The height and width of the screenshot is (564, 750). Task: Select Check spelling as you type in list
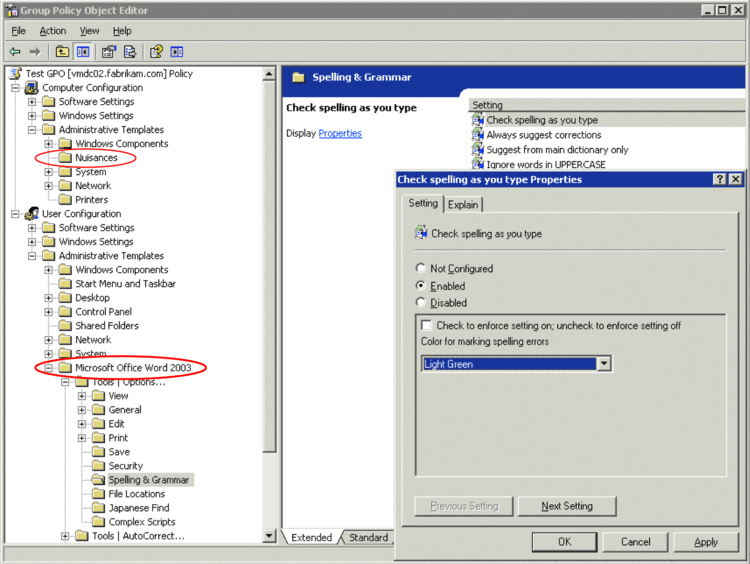click(x=542, y=120)
